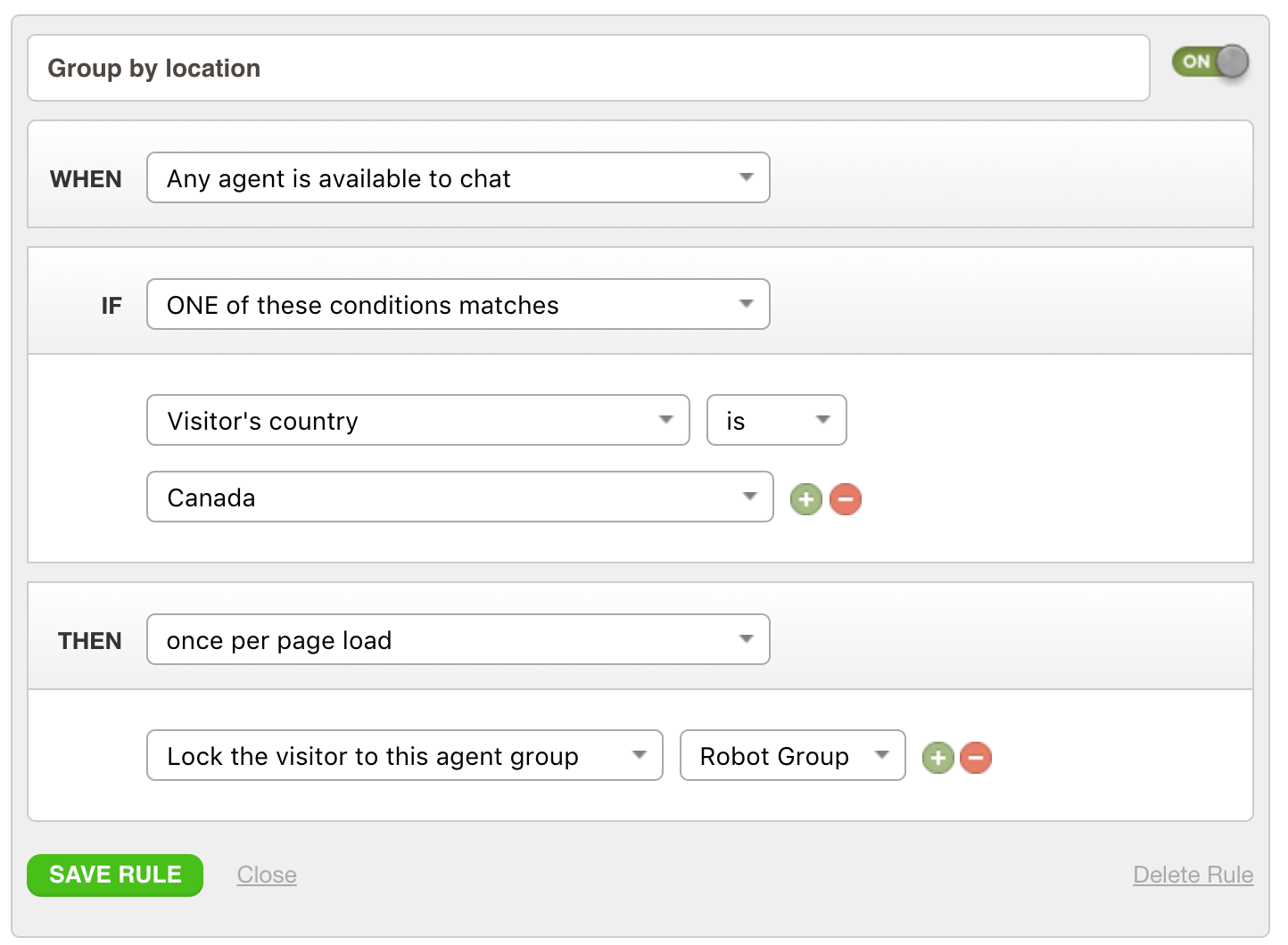Open the Visitor's country condition dropdown
Image resolution: width=1288 pixels, height=945 pixels.
[x=417, y=421]
